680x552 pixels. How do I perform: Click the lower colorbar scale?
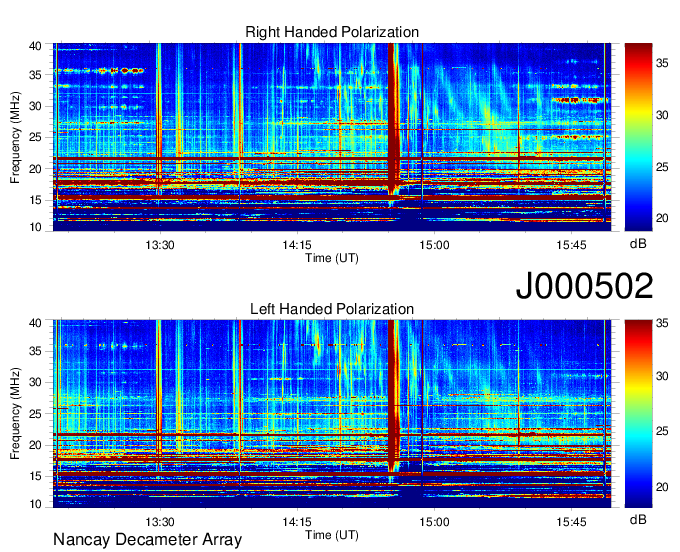pos(638,414)
